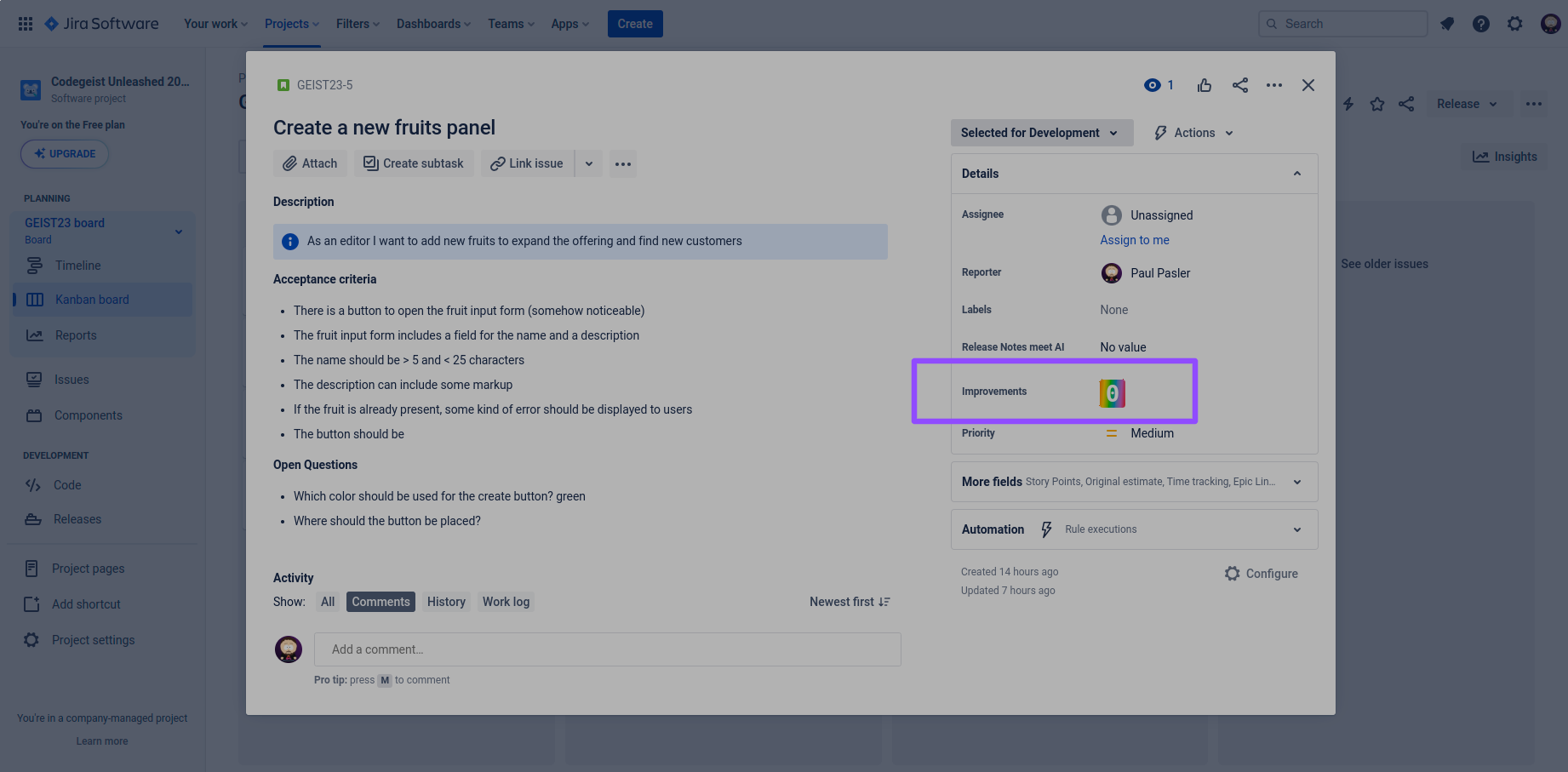Open the Releases sidebar icon
Viewport: 1568px width, 772px height.
33,518
